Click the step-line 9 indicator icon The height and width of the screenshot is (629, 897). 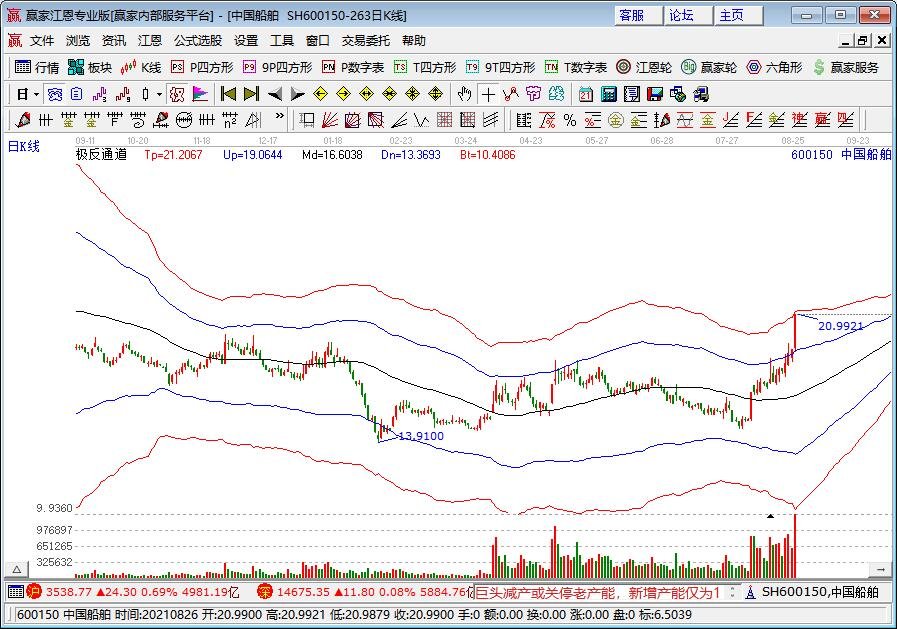click(x=123, y=94)
